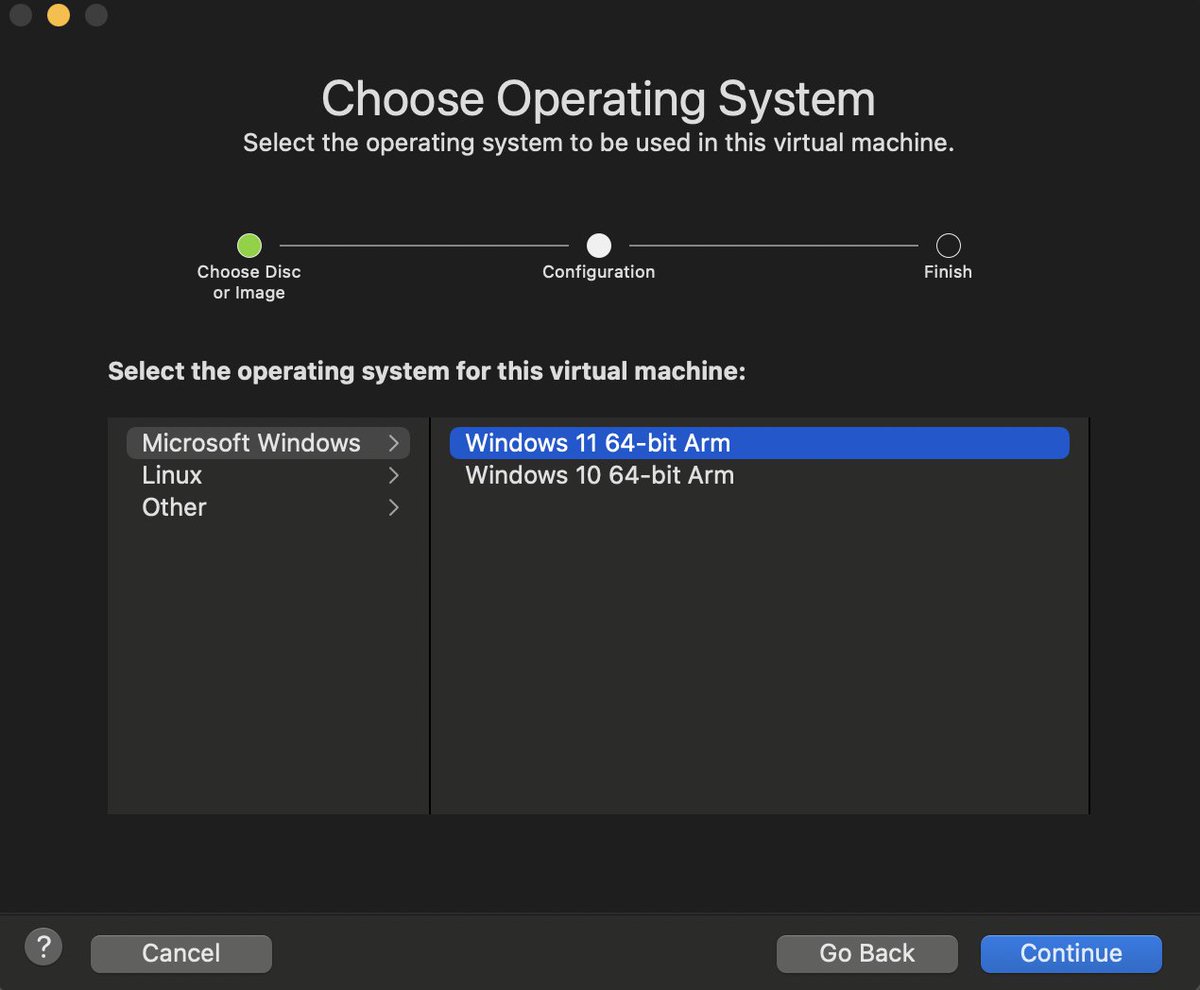Image resolution: width=1200 pixels, height=990 pixels.
Task: Select the Other category
Action: [x=268, y=507]
